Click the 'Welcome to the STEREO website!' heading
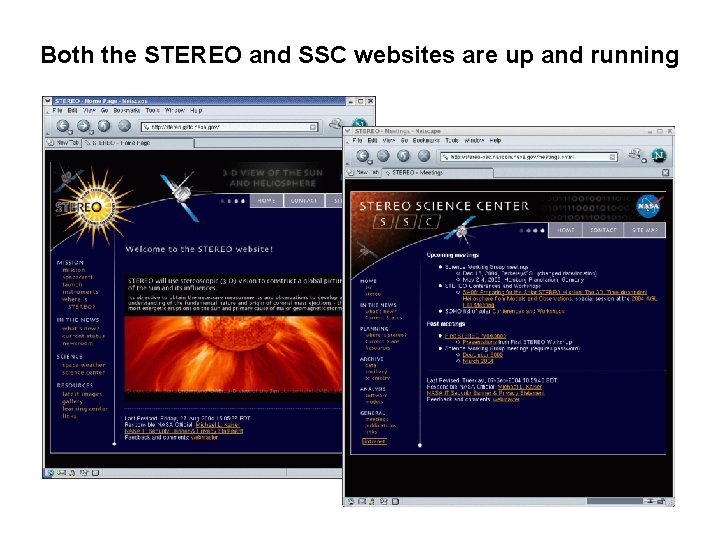Viewport: 720px width, 540px height. pos(199,249)
